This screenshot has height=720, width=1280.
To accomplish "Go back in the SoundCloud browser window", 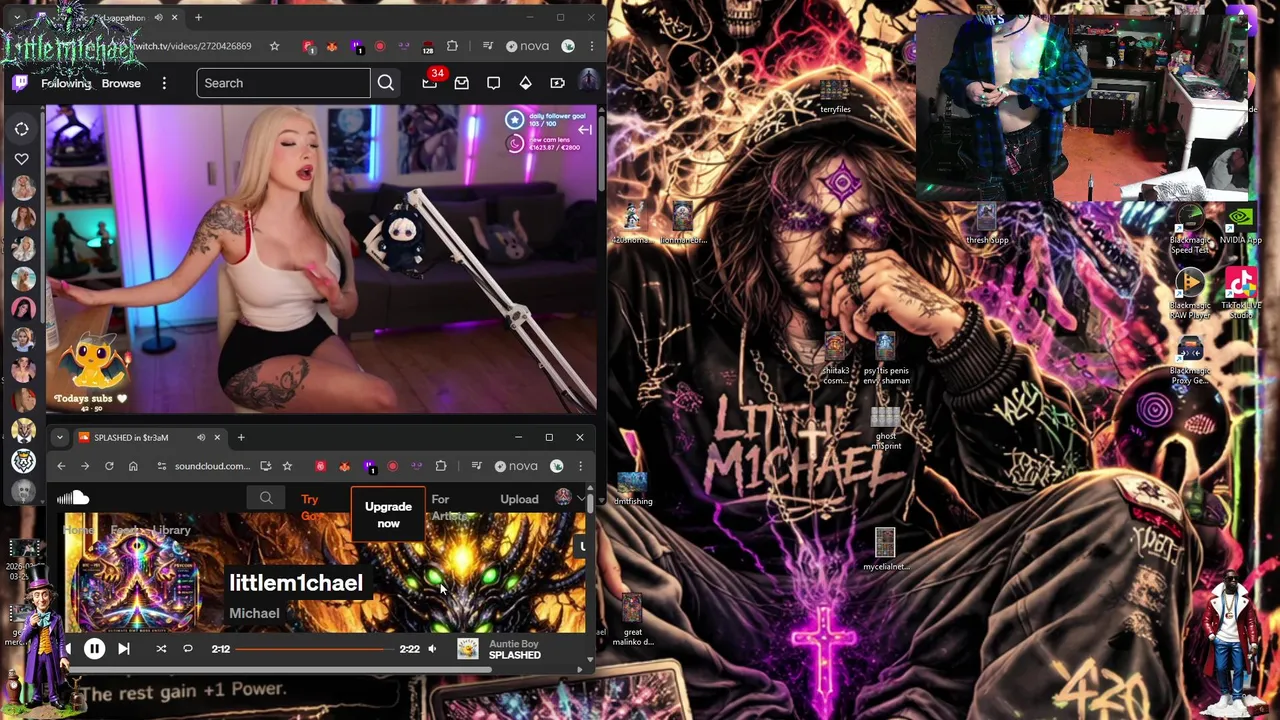I will [x=61, y=466].
